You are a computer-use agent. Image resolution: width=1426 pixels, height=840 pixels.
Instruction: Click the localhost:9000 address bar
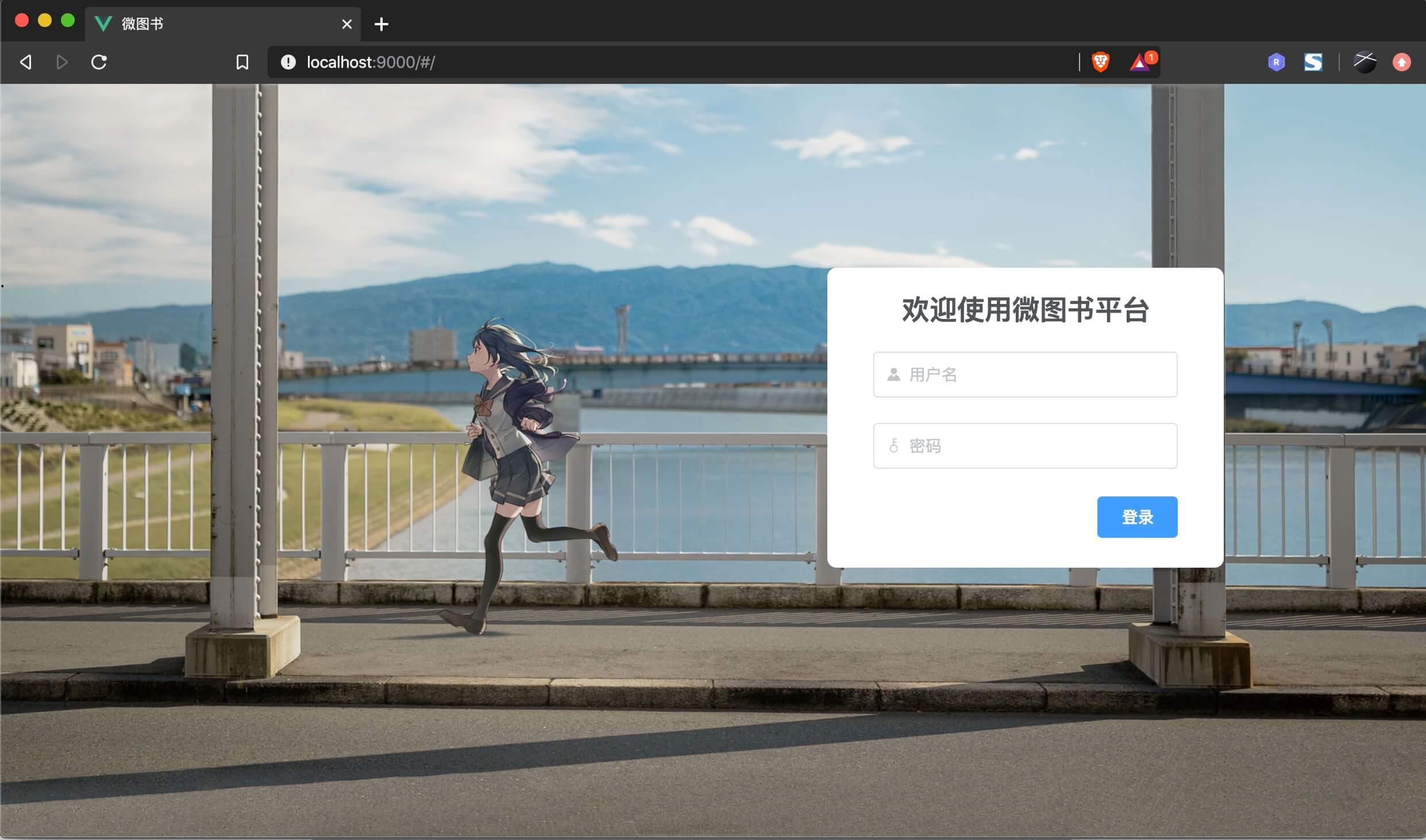632,62
